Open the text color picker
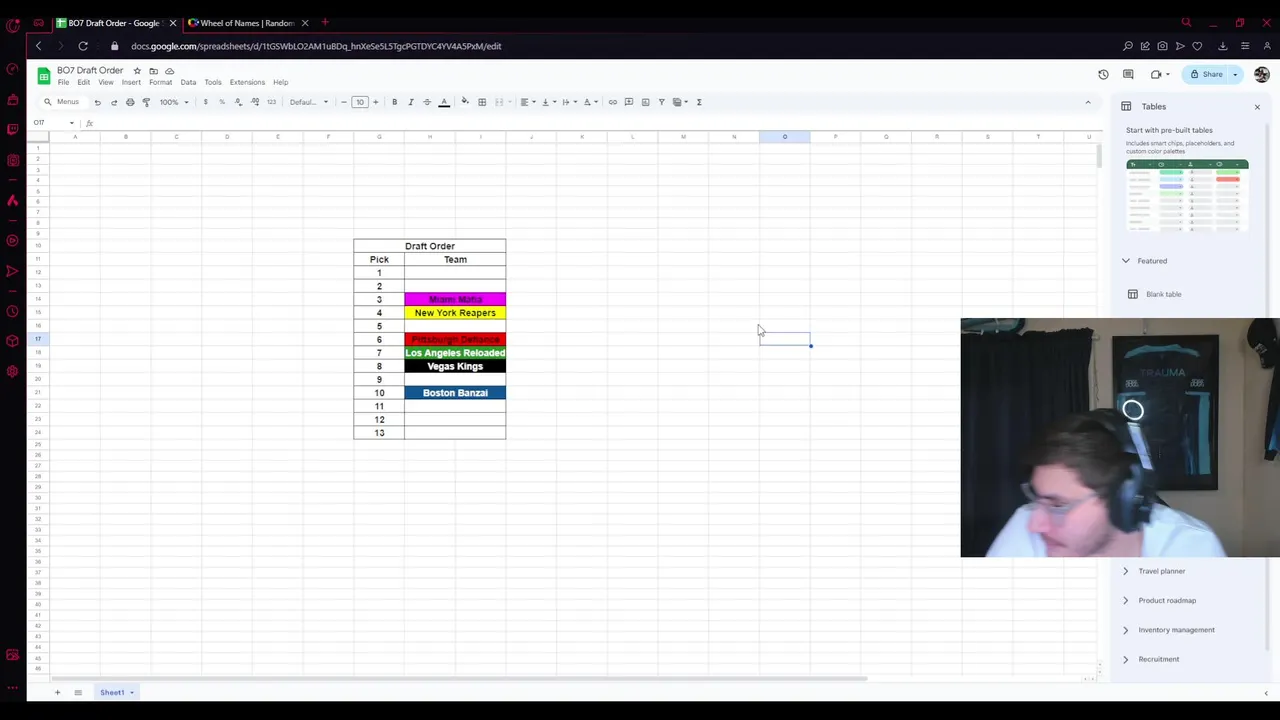 coord(444,102)
